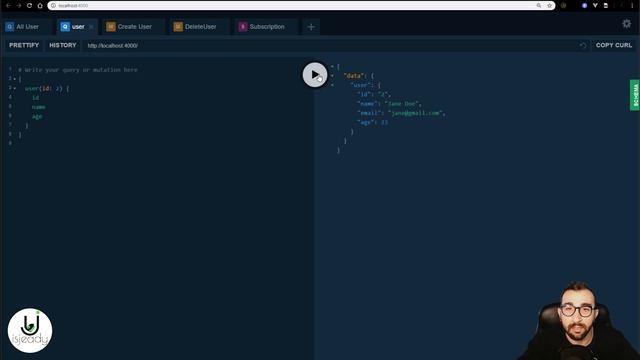Bookmark this page with the star
This screenshot has width=640, height=360.
(549, 5)
